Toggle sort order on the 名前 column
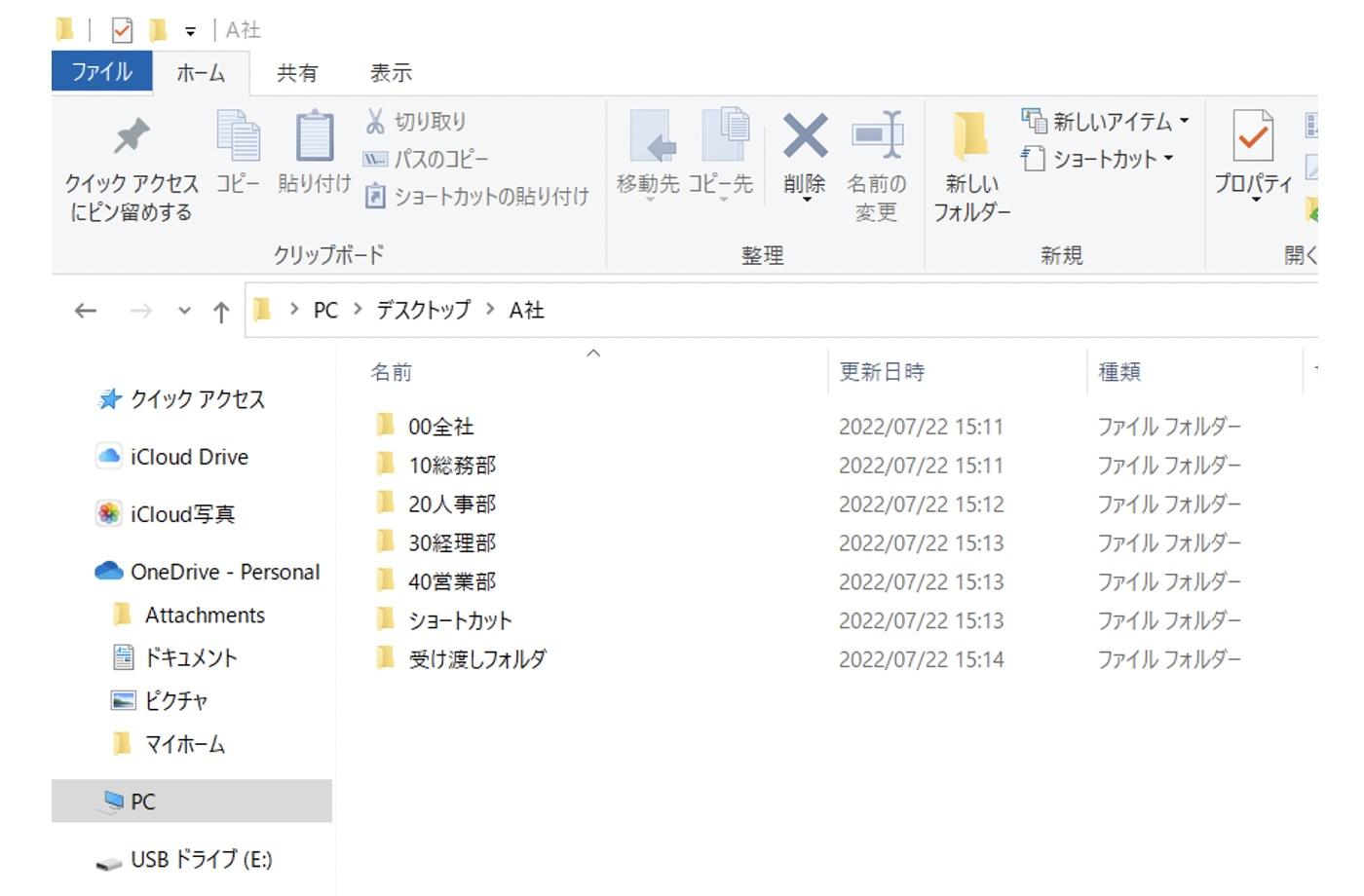Image resolution: width=1364 pixels, height=896 pixels. coord(394,371)
